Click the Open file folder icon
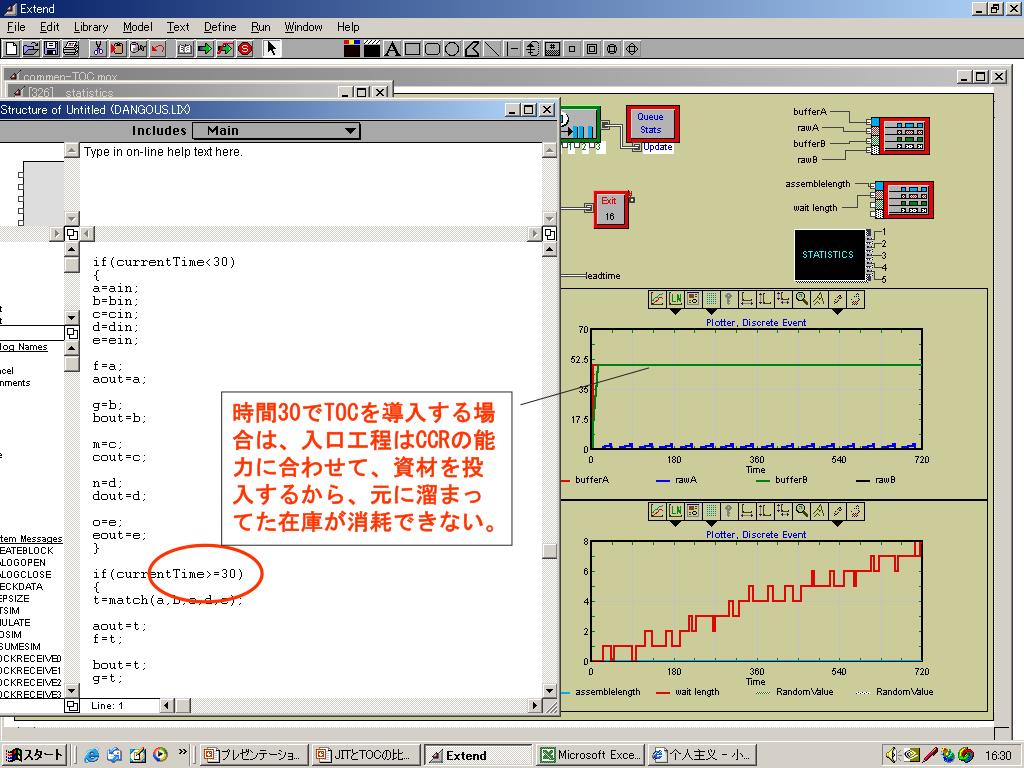Screen dimensions: 1024x768 coord(31,48)
